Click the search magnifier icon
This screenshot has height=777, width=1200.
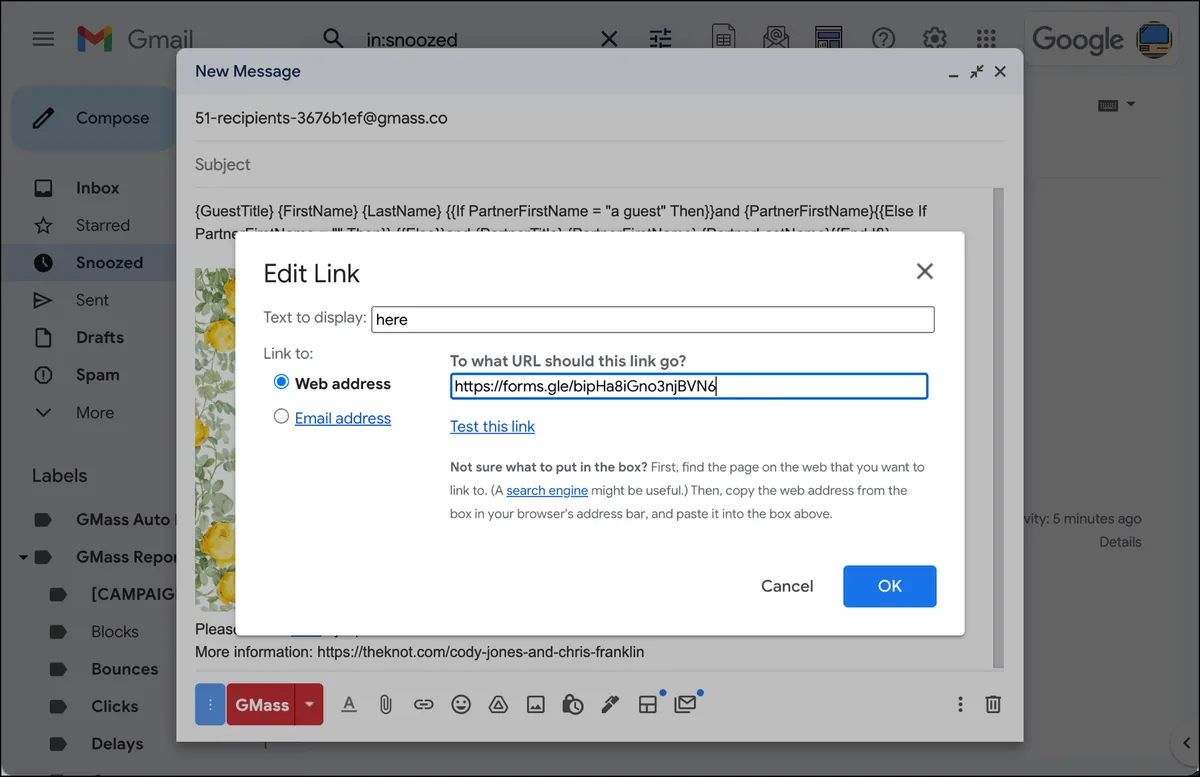[333, 39]
